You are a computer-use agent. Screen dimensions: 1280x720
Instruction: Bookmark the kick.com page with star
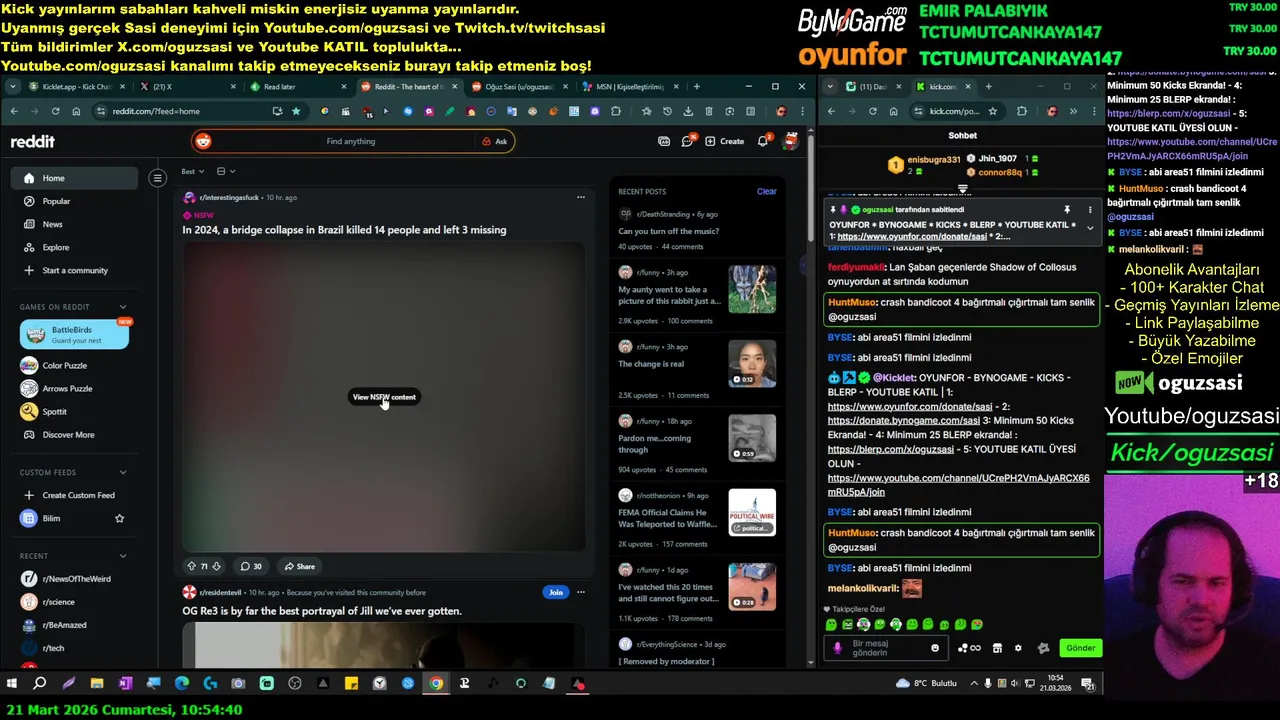click(992, 111)
